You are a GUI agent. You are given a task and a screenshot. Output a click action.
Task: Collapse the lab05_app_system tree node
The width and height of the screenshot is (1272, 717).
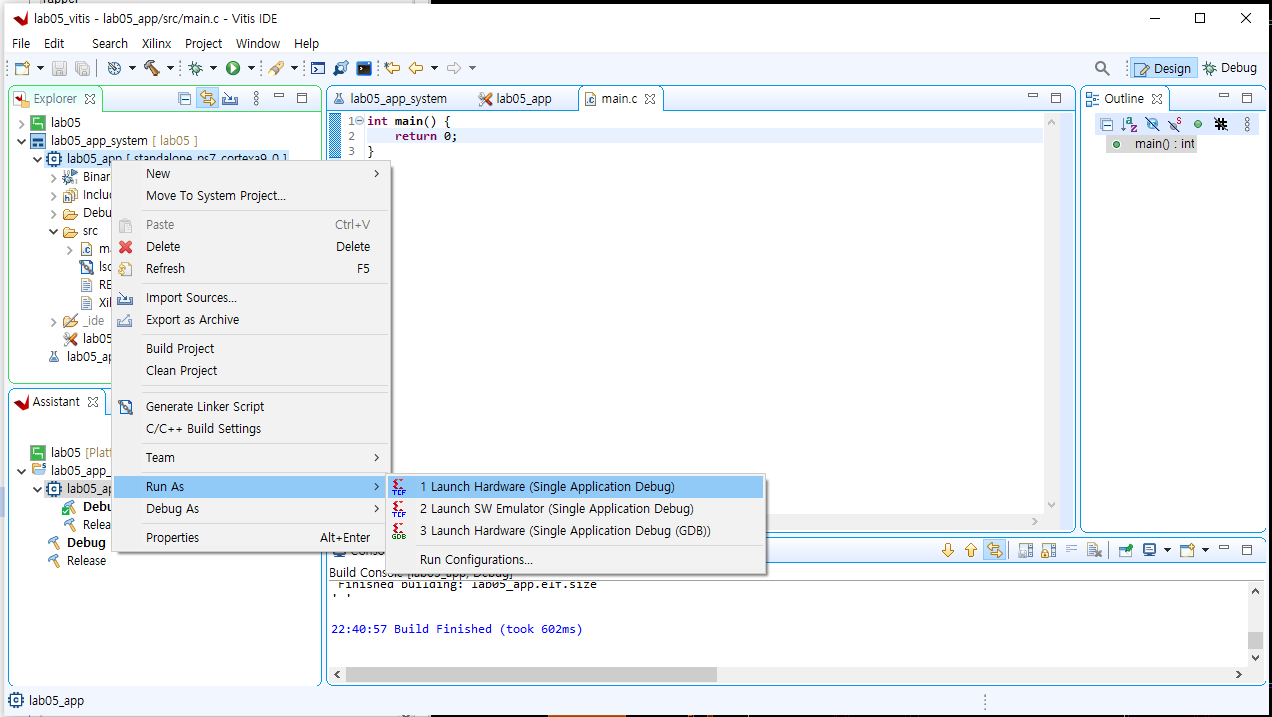pos(22,141)
